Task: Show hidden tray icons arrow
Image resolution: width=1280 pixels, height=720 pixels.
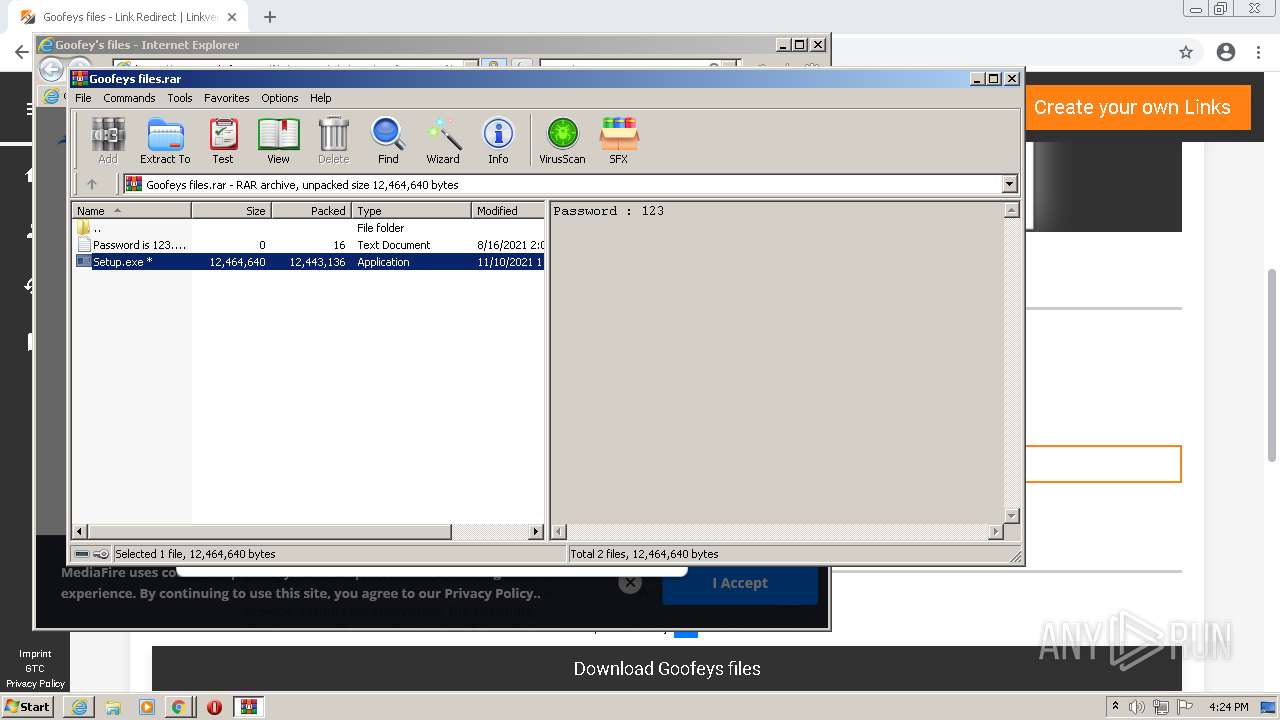Action: click(x=1115, y=707)
